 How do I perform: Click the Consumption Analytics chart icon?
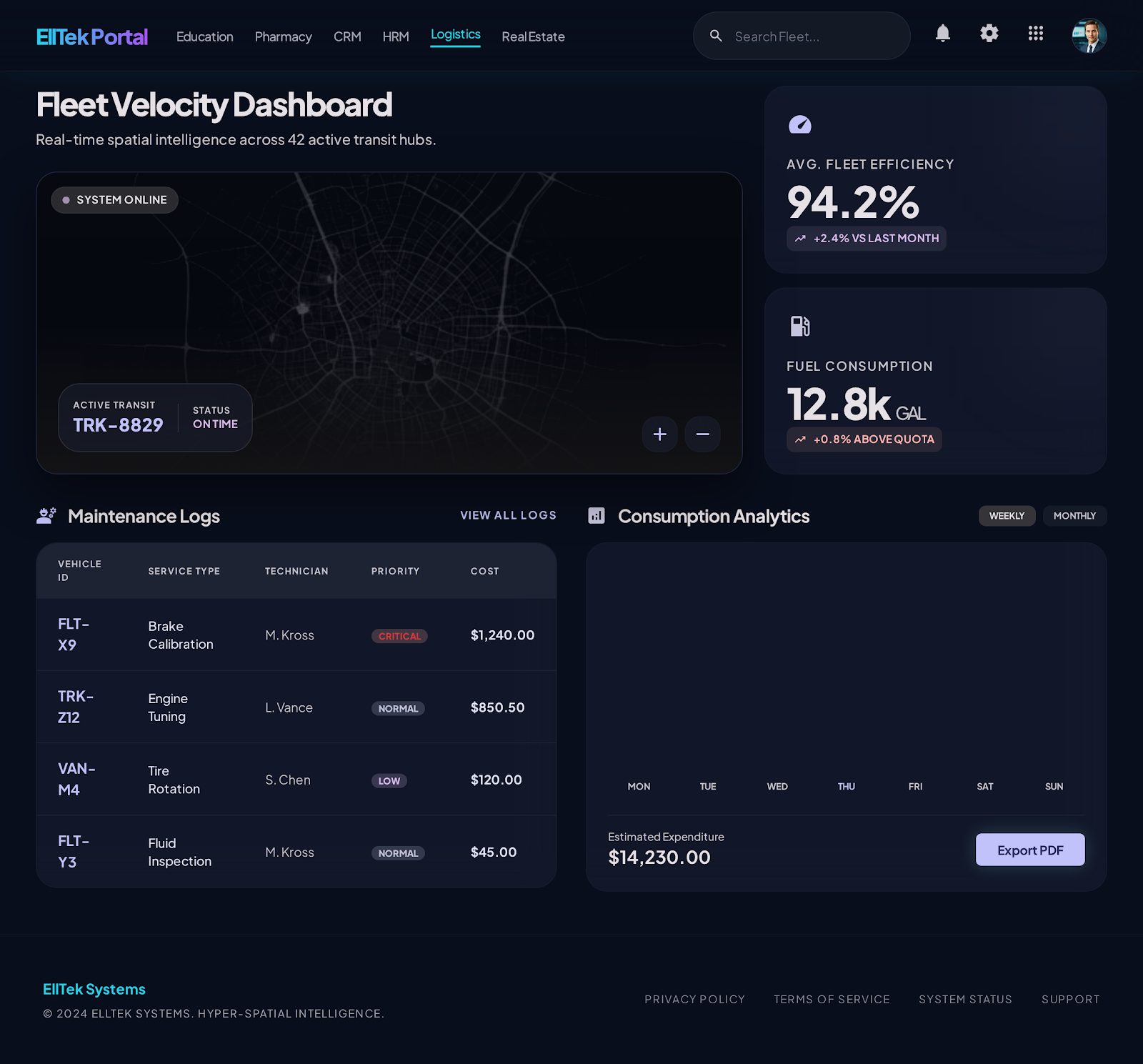(x=596, y=516)
